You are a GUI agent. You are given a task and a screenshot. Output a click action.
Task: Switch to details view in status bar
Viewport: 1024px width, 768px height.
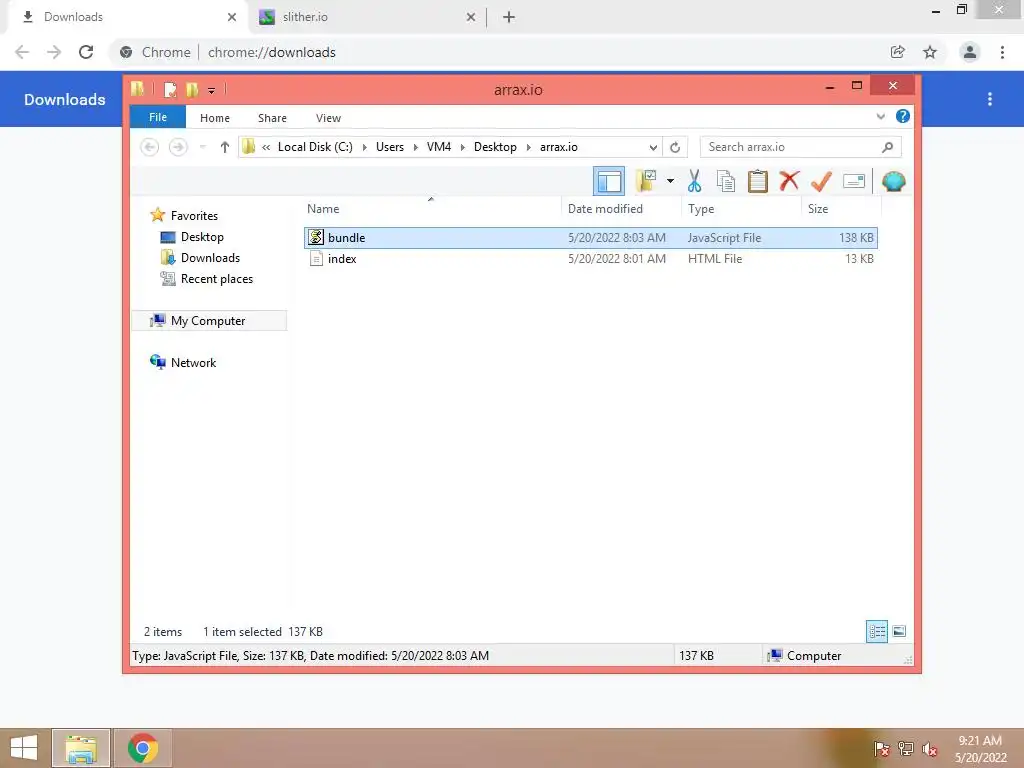point(876,631)
